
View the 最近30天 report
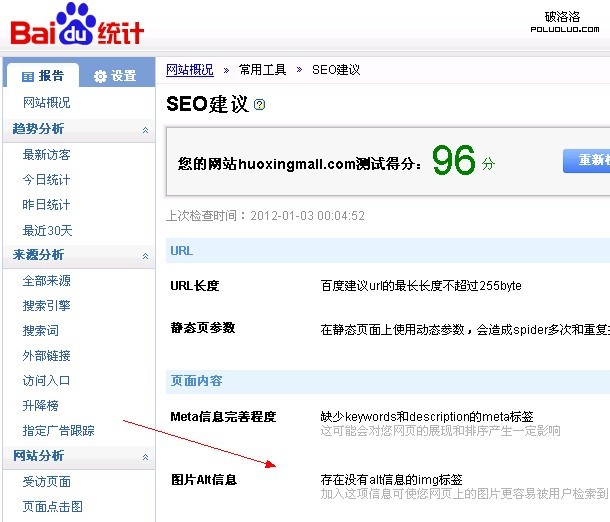click(x=47, y=230)
